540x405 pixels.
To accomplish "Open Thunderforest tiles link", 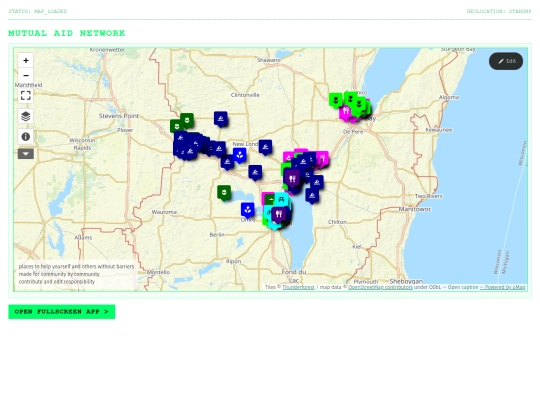I will coord(298,287).
